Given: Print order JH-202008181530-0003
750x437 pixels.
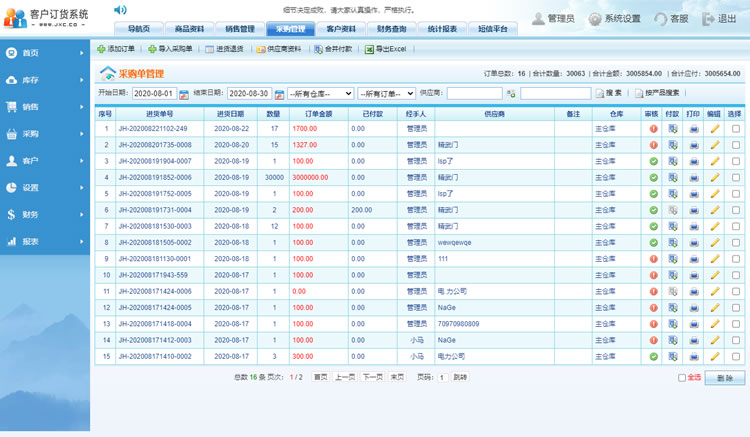Looking at the screenshot, I should pyautogui.click(x=694, y=226).
